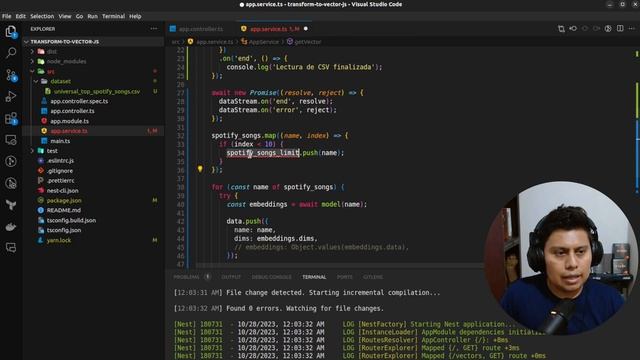
Task: Expand the test folder
Action: pos(52,151)
